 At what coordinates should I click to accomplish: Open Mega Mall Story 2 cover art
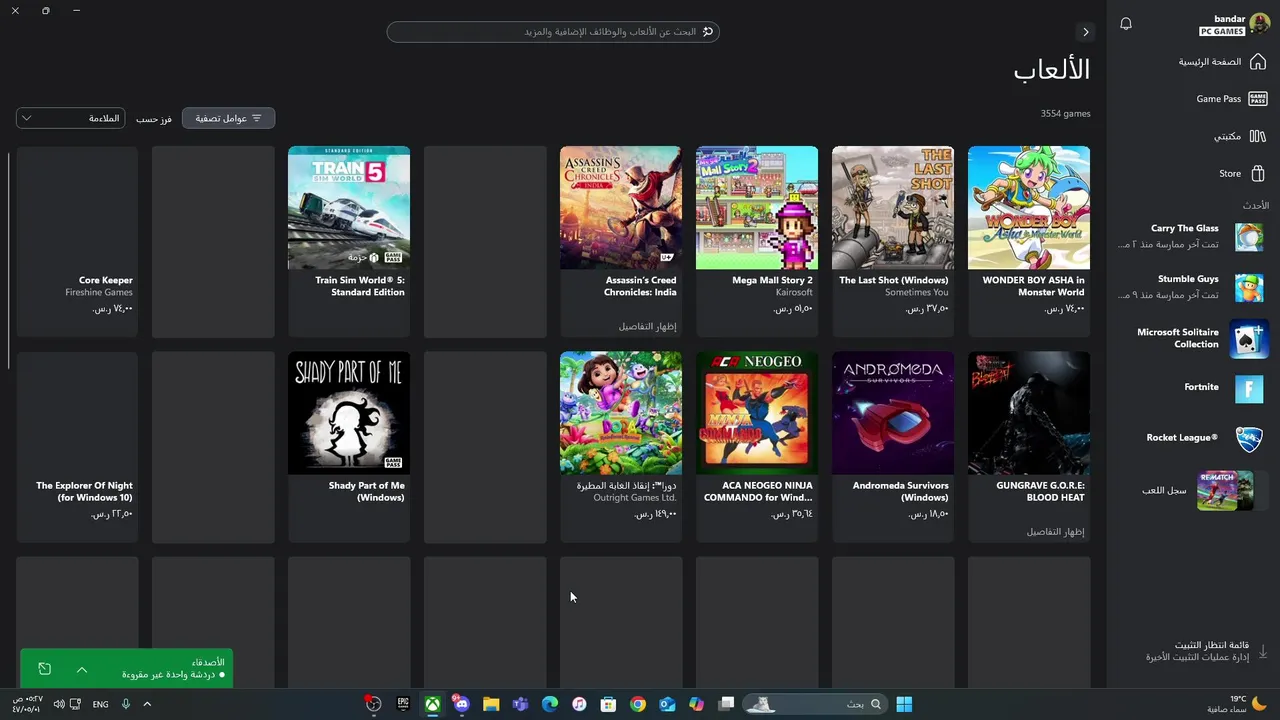tap(757, 208)
